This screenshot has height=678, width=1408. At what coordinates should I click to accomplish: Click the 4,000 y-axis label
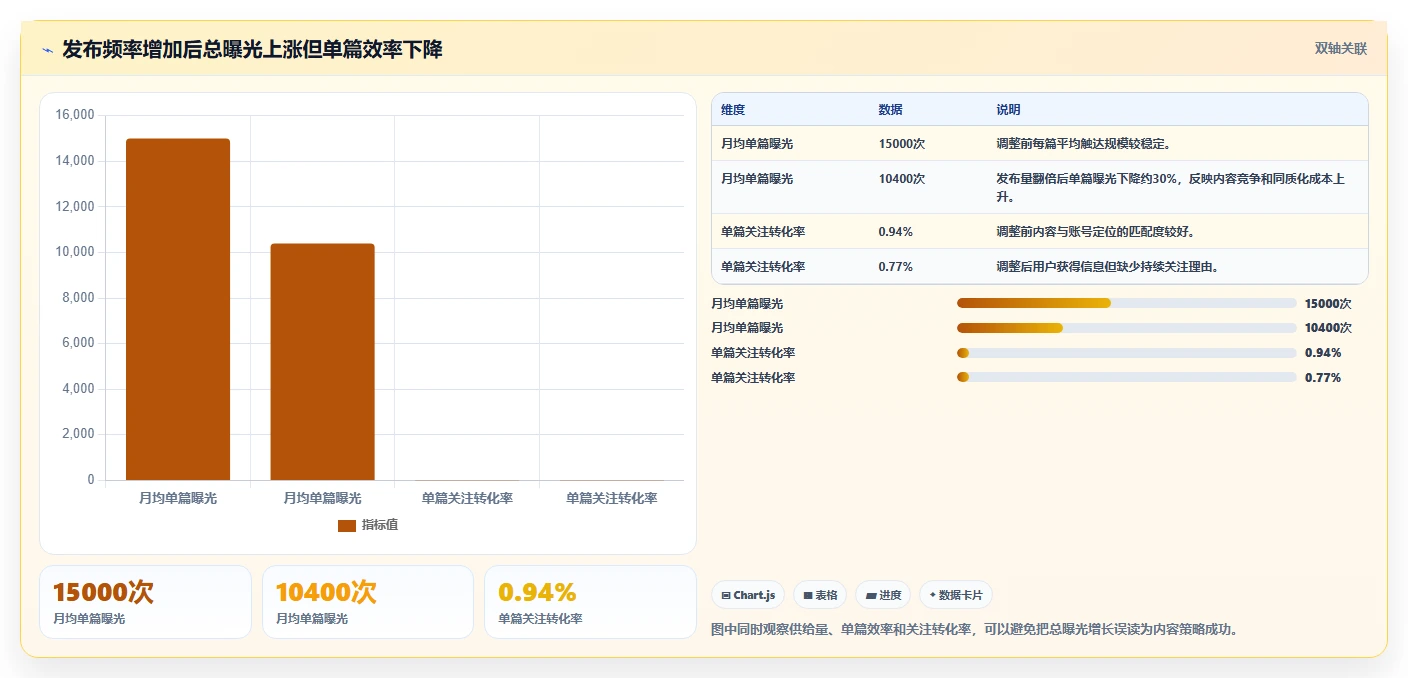(x=77, y=389)
